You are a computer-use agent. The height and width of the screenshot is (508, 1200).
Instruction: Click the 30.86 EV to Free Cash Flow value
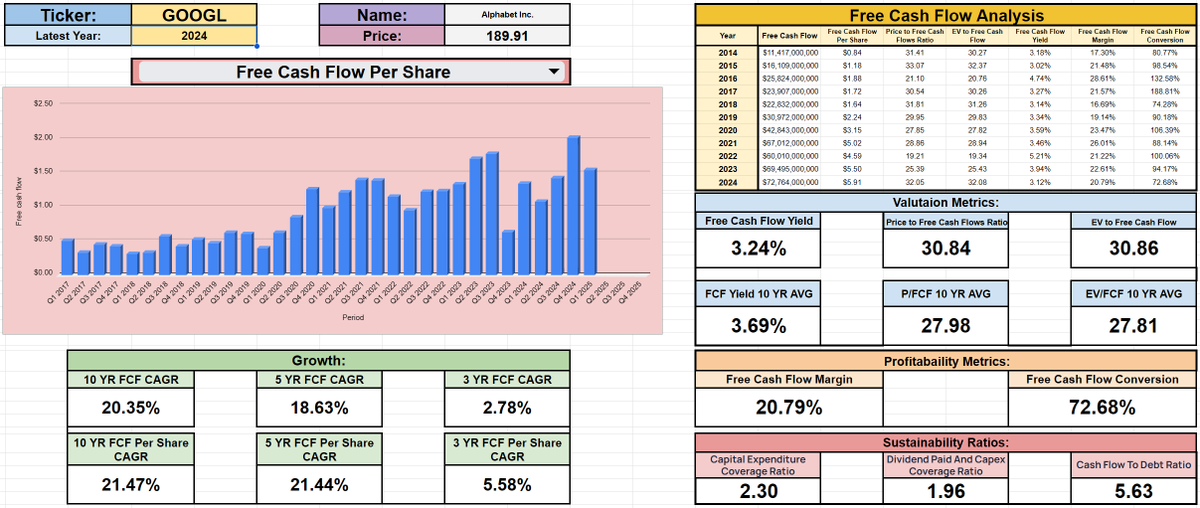pos(1133,248)
